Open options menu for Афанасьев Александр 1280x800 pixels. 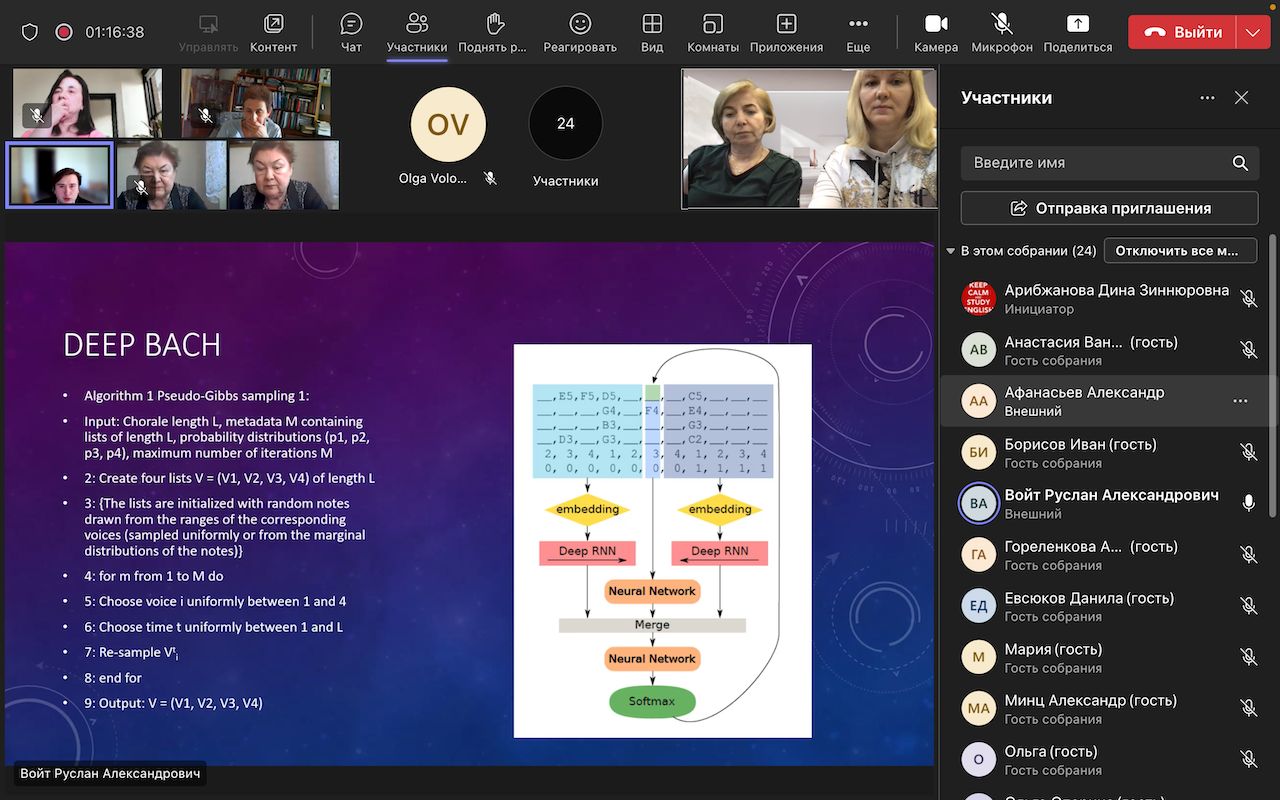(1240, 401)
